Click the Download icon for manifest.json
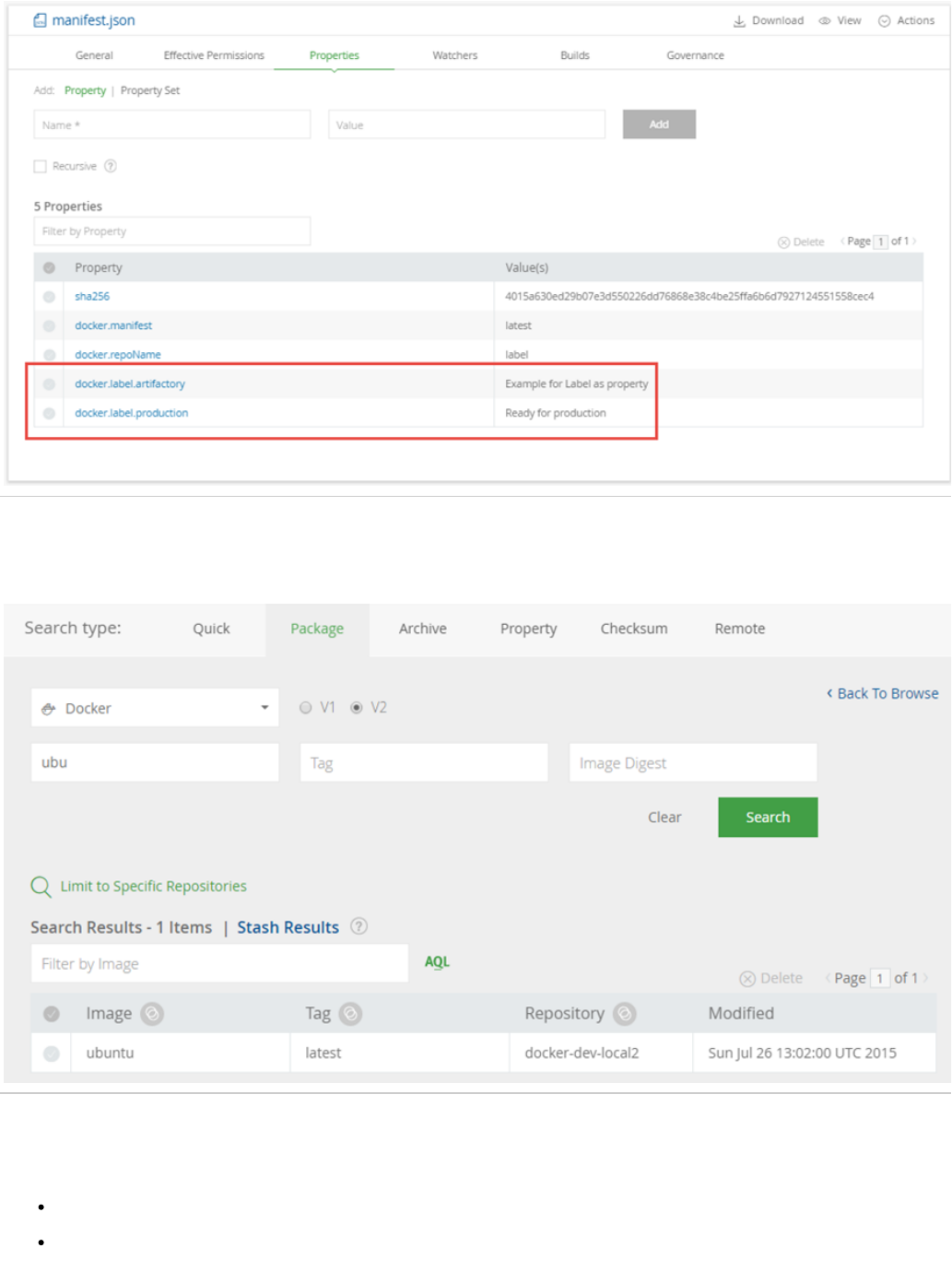The image size is (952, 1283). click(739, 21)
